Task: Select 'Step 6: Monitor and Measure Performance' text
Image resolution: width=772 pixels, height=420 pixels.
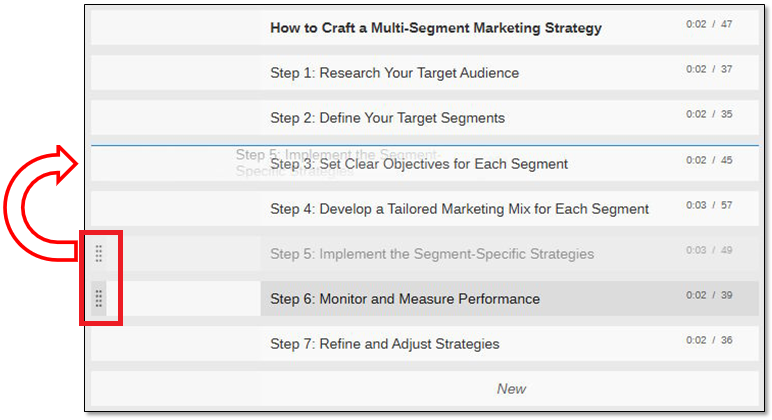Action: point(405,299)
